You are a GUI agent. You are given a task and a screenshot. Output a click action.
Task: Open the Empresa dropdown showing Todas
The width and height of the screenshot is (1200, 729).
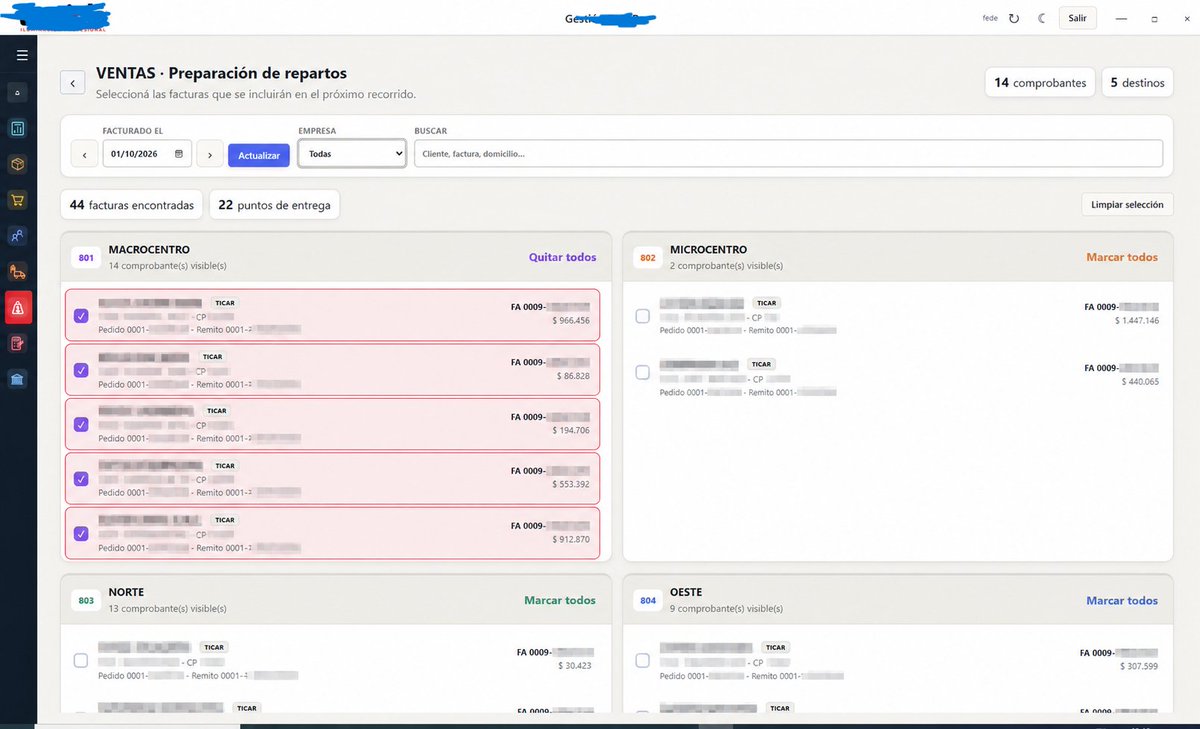coord(352,153)
